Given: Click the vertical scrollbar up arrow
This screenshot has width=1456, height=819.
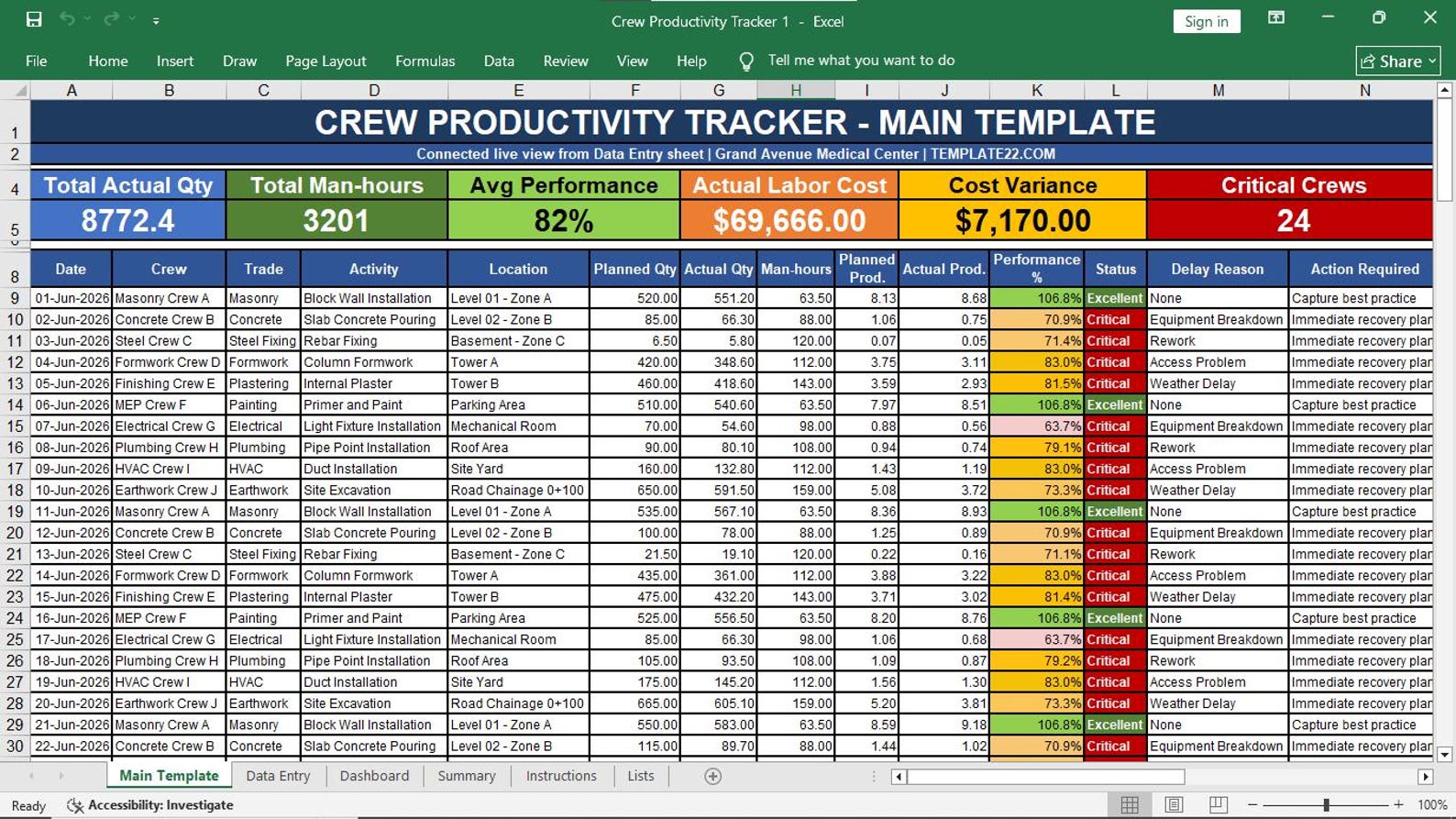Looking at the screenshot, I should point(1444,90).
